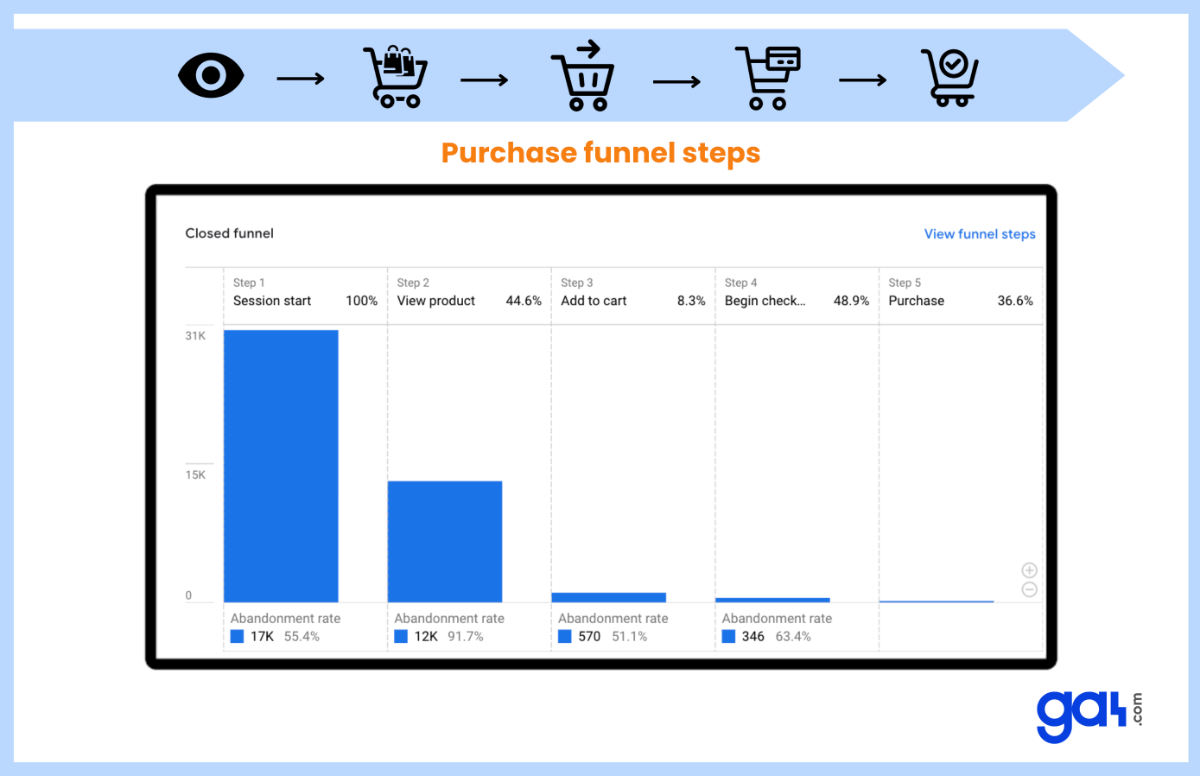Click the 31K axis label
The height and width of the screenshot is (776, 1200).
tap(196, 336)
